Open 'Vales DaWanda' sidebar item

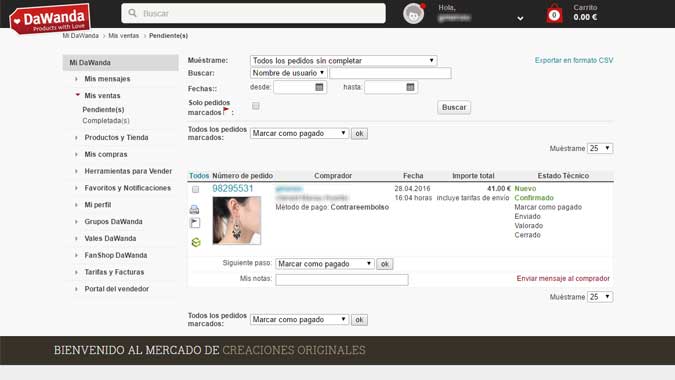coord(110,238)
